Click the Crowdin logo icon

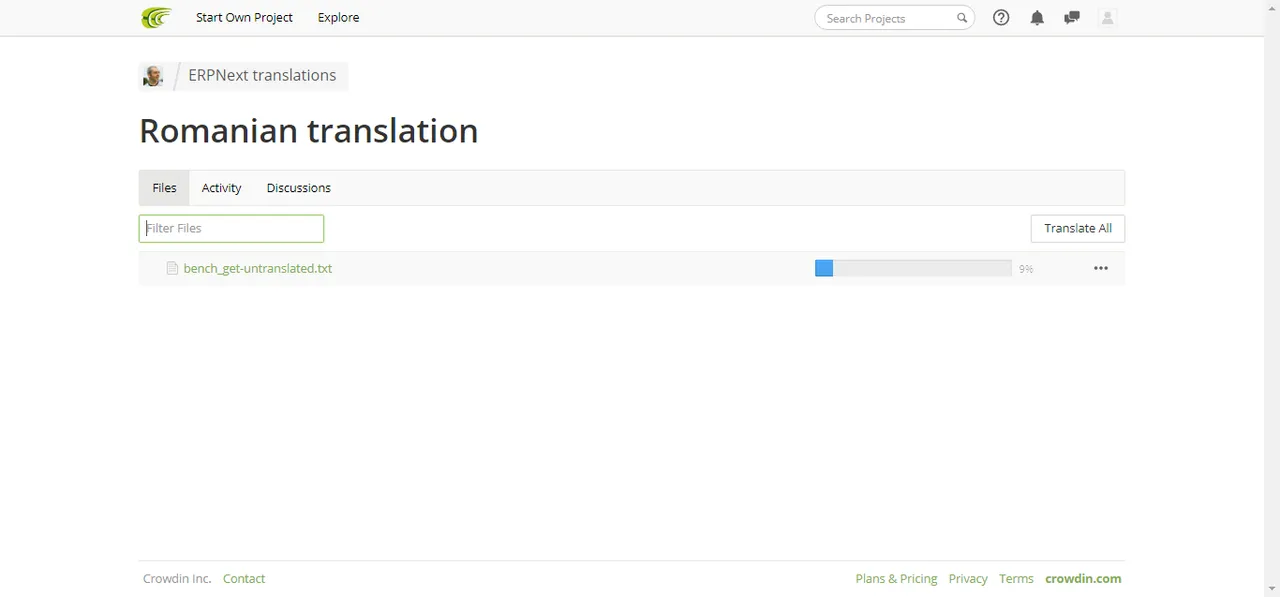(156, 18)
